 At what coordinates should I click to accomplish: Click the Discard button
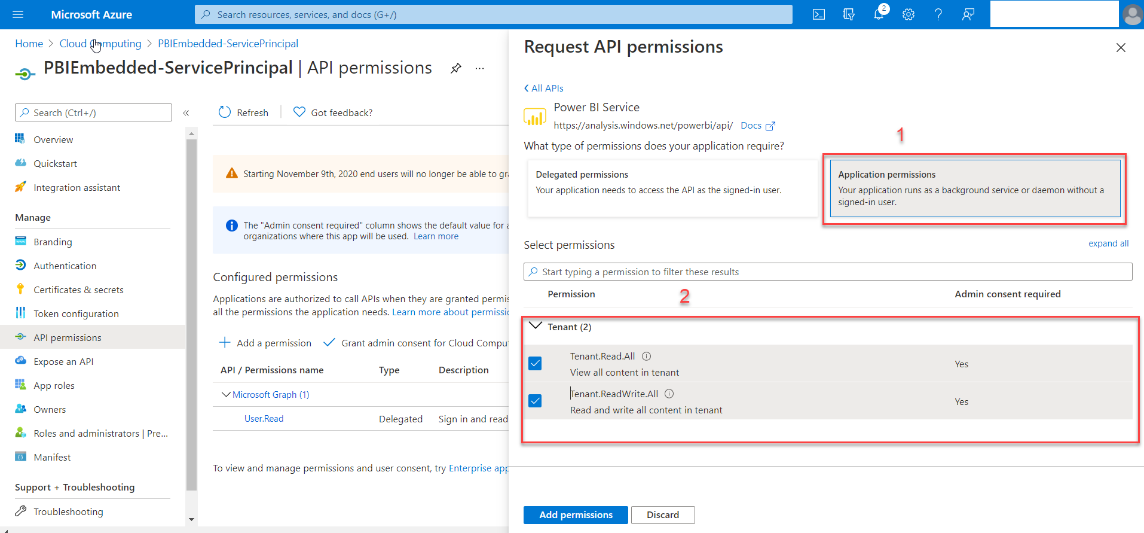[663, 515]
